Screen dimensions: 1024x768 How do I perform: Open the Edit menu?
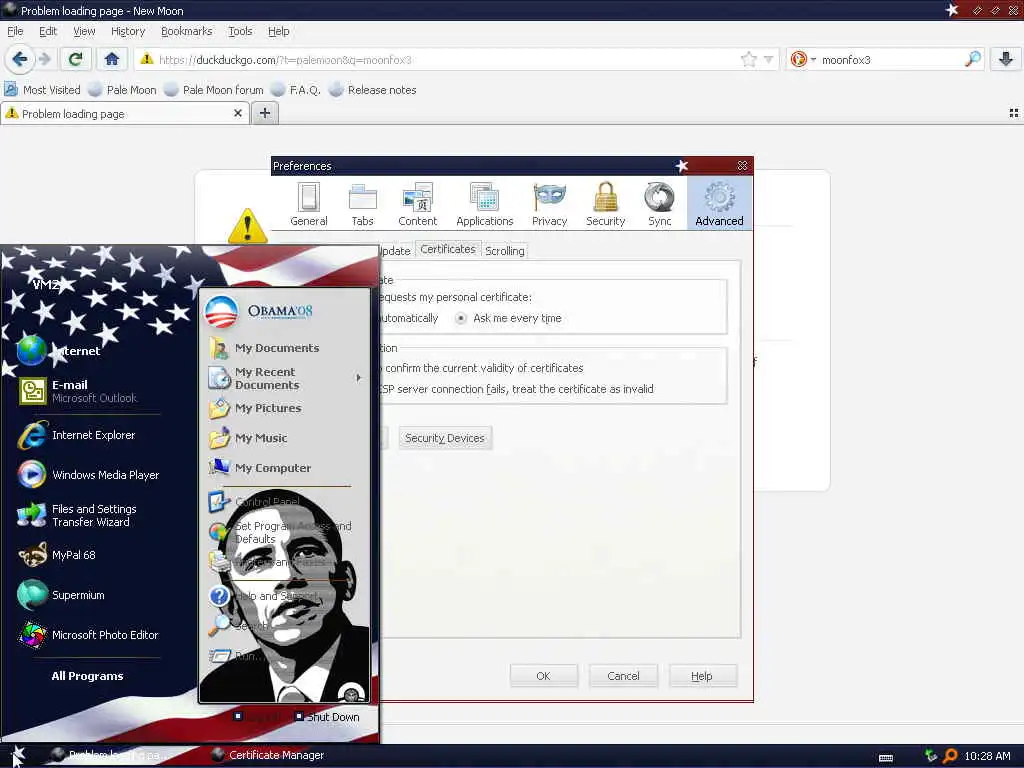click(x=48, y=31)
